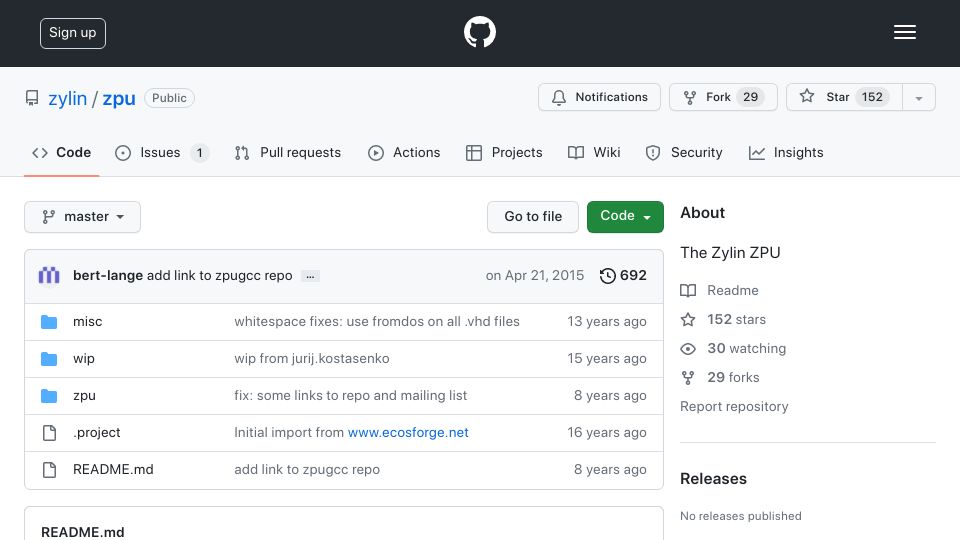Open the commit dated Apr 21, 2015
The image size is (960, 540).
coord(534,276)
